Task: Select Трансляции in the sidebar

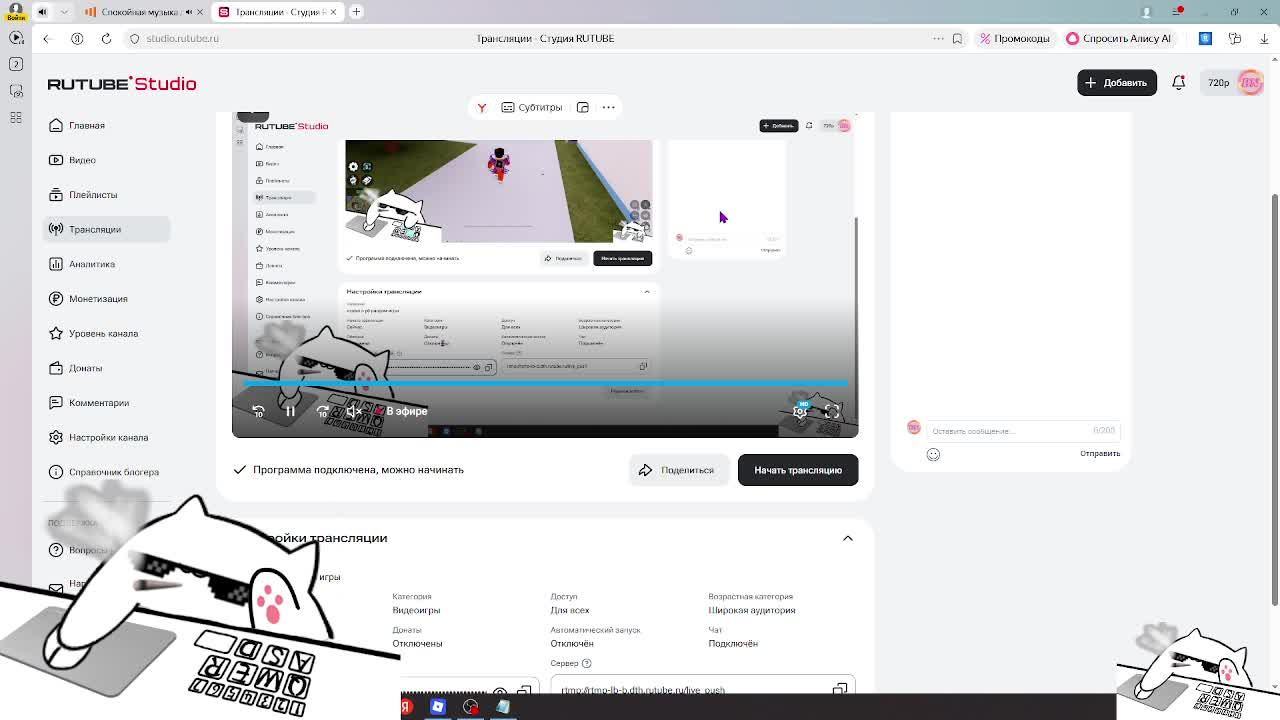Action: coord(106,229)
